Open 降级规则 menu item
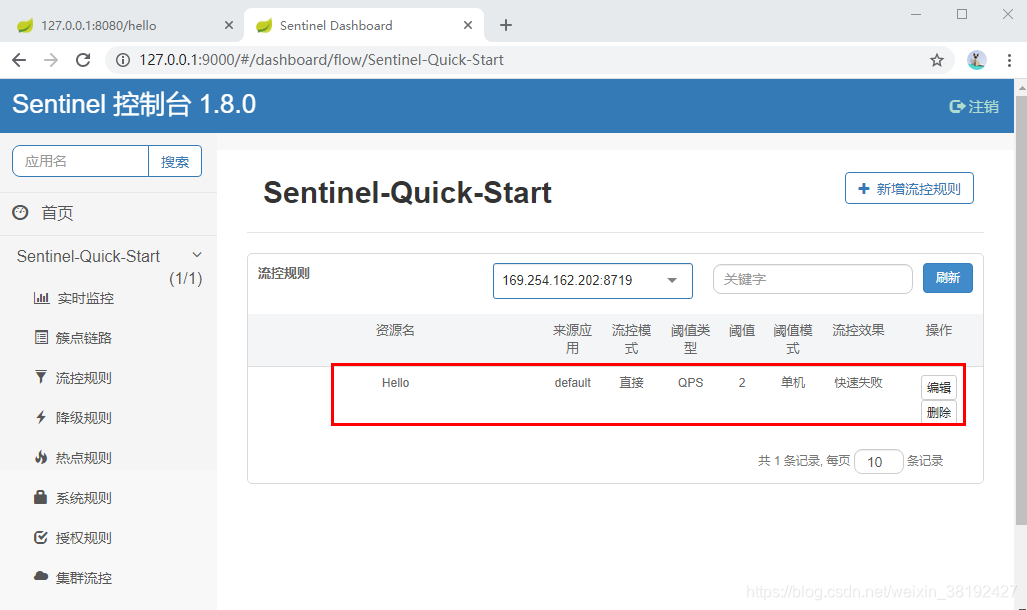Screen dimensions: 1027x610 84,418
